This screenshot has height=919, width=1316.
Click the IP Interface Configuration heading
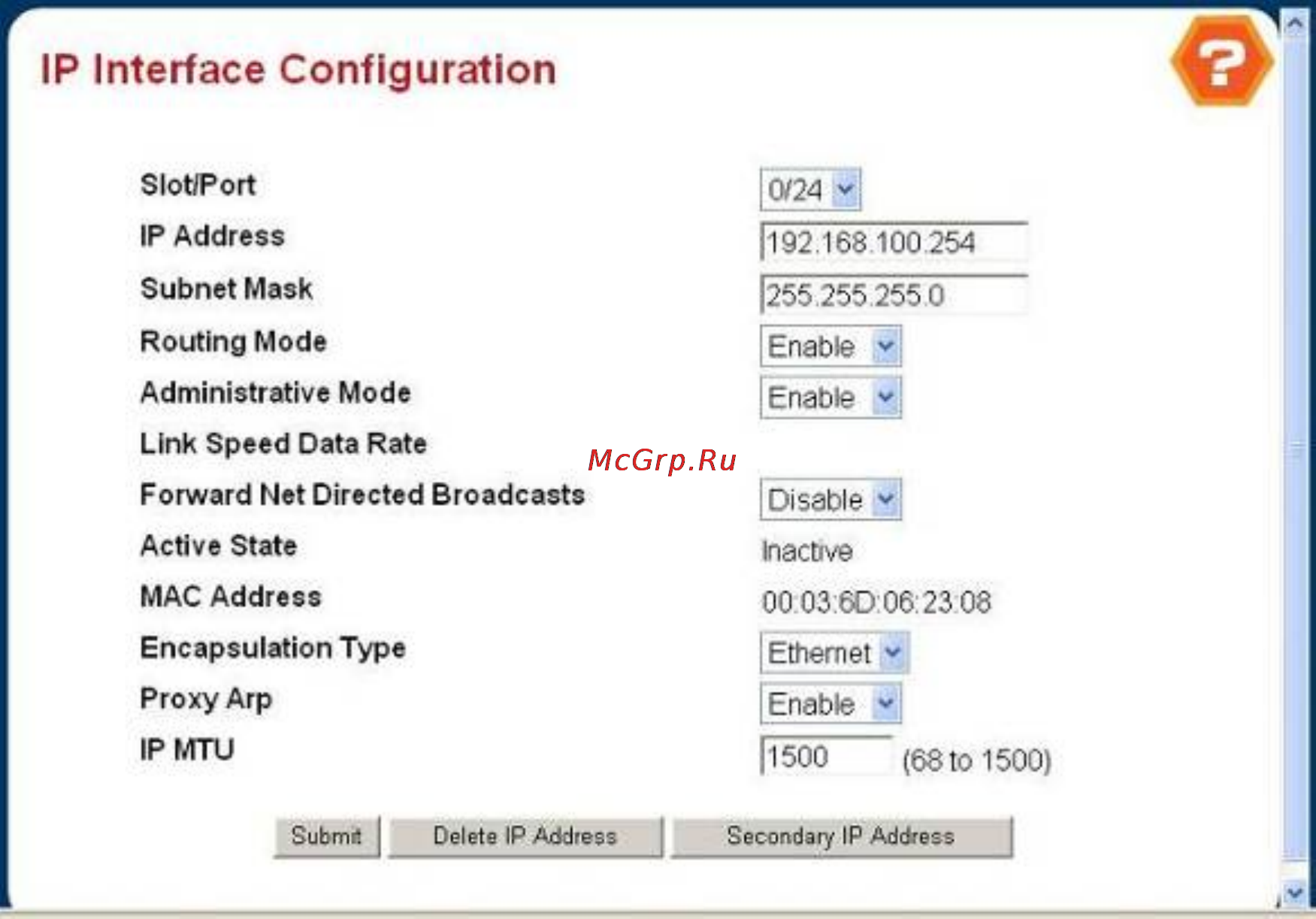(x=298, y=70)
